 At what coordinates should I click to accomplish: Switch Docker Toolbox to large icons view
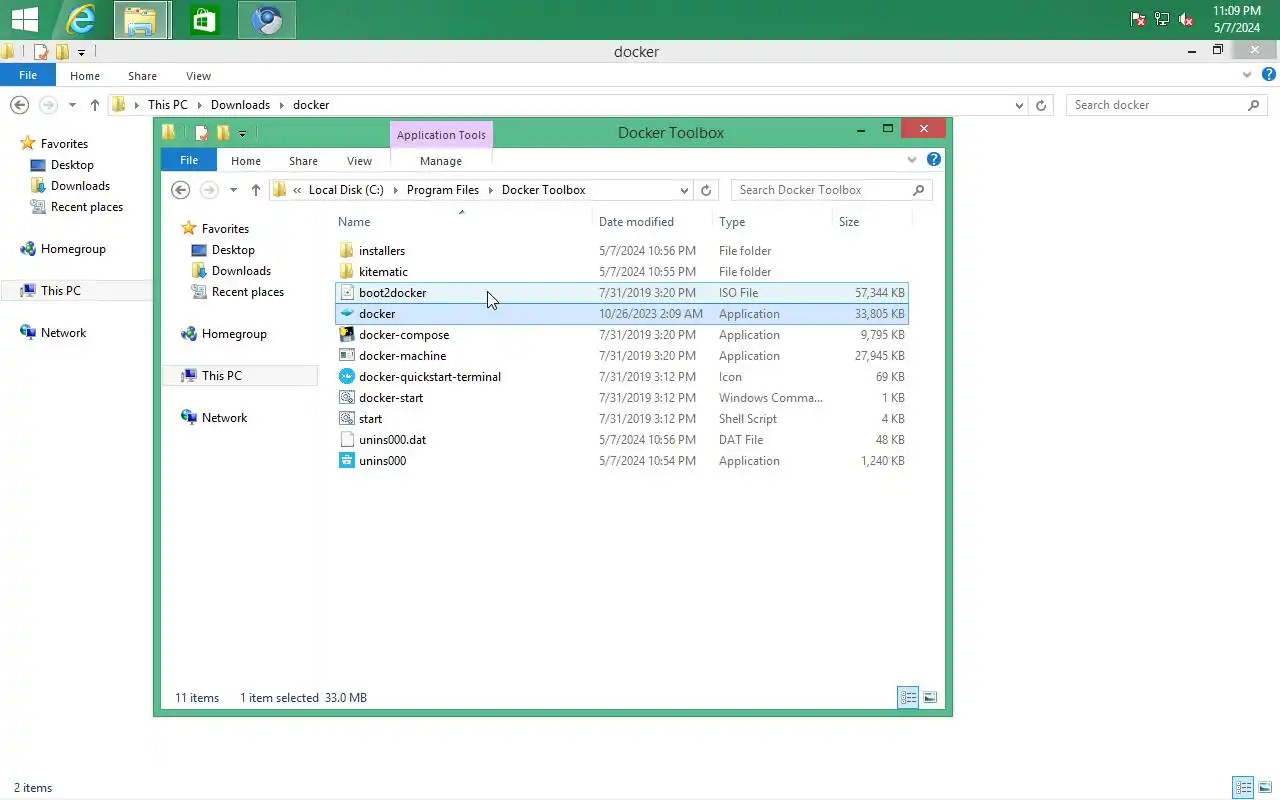click(x=930, y=698)
